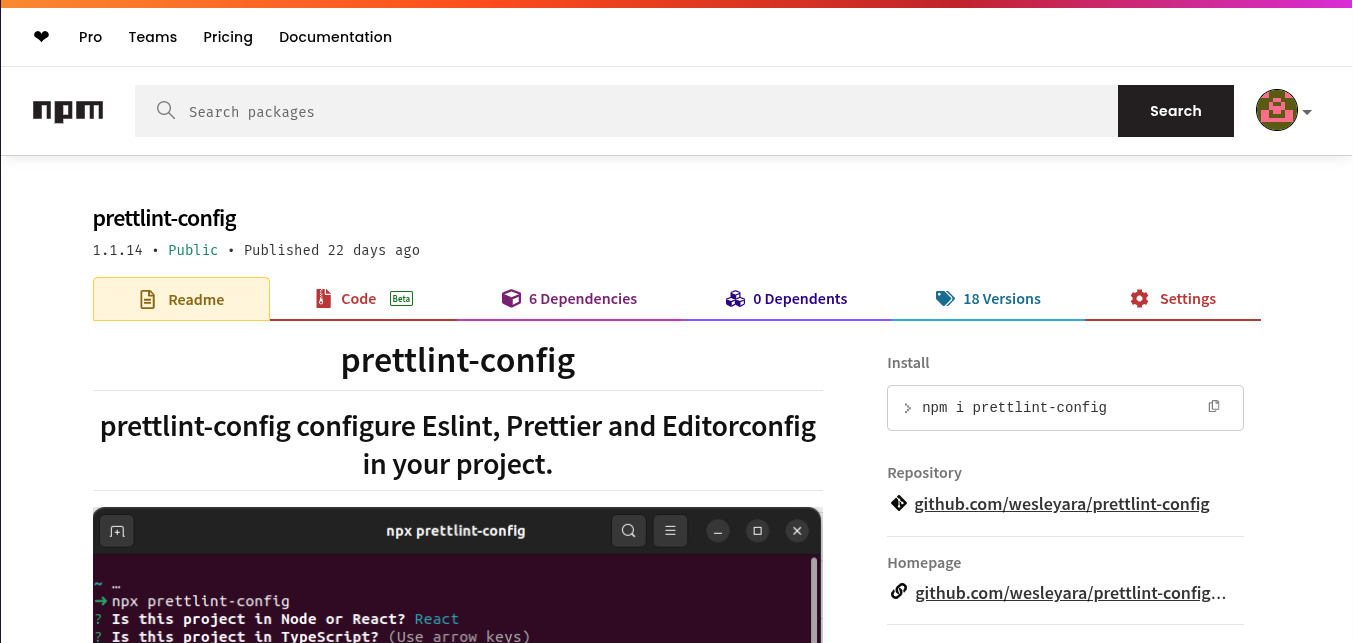Viewport: 1353px width, 643px height.
Task: Click the magnifying glass icon in the search bar
Action: (x=166, y=110)
